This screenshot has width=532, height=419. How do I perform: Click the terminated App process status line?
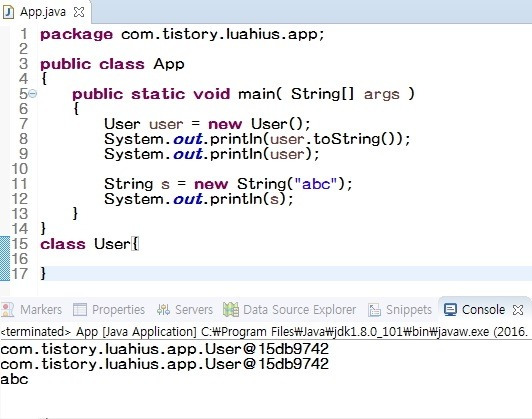[x=264, y=332]
